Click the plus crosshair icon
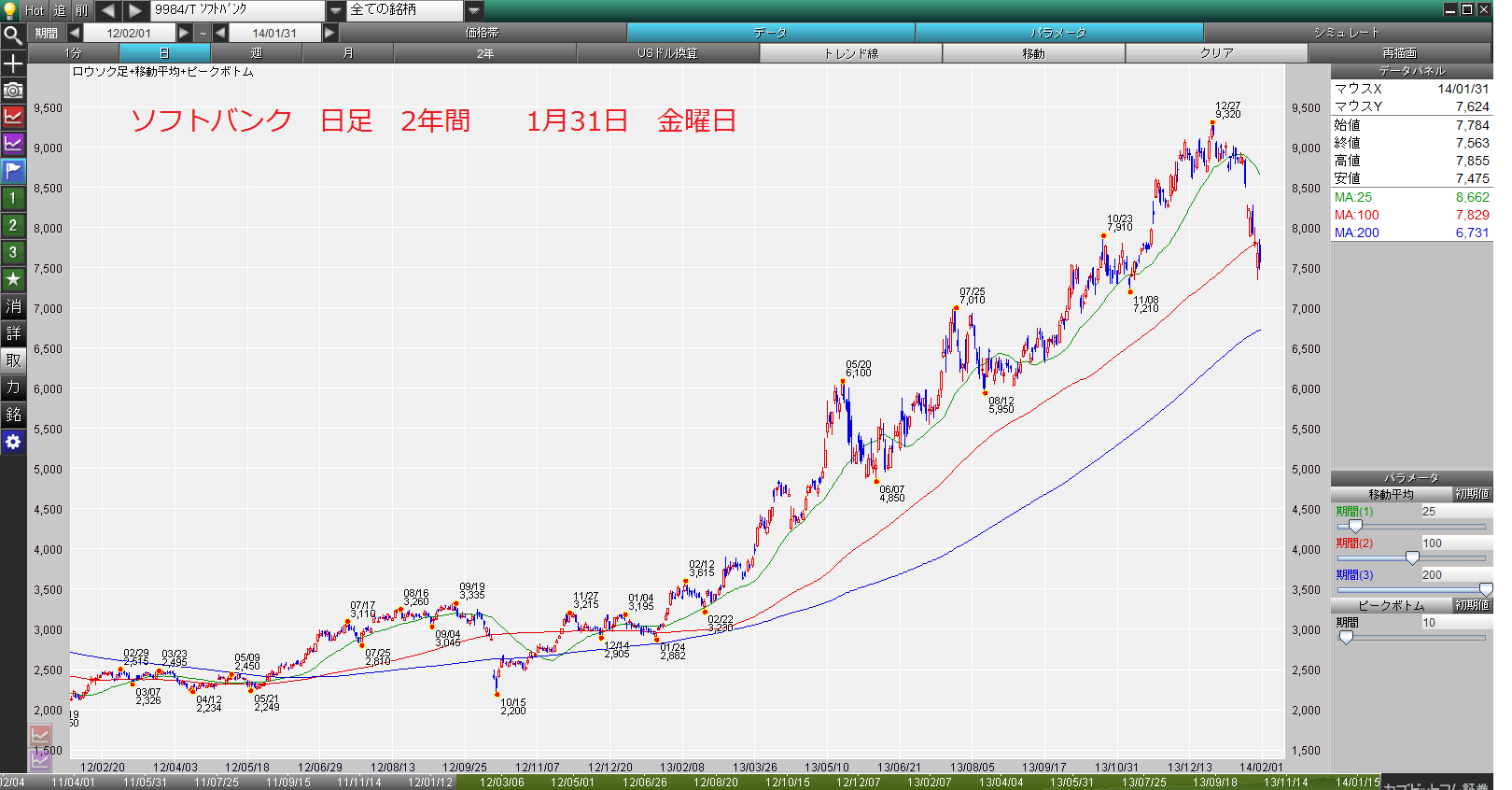The width and height of the screenshot is (1512, 790). coord(13,63)
